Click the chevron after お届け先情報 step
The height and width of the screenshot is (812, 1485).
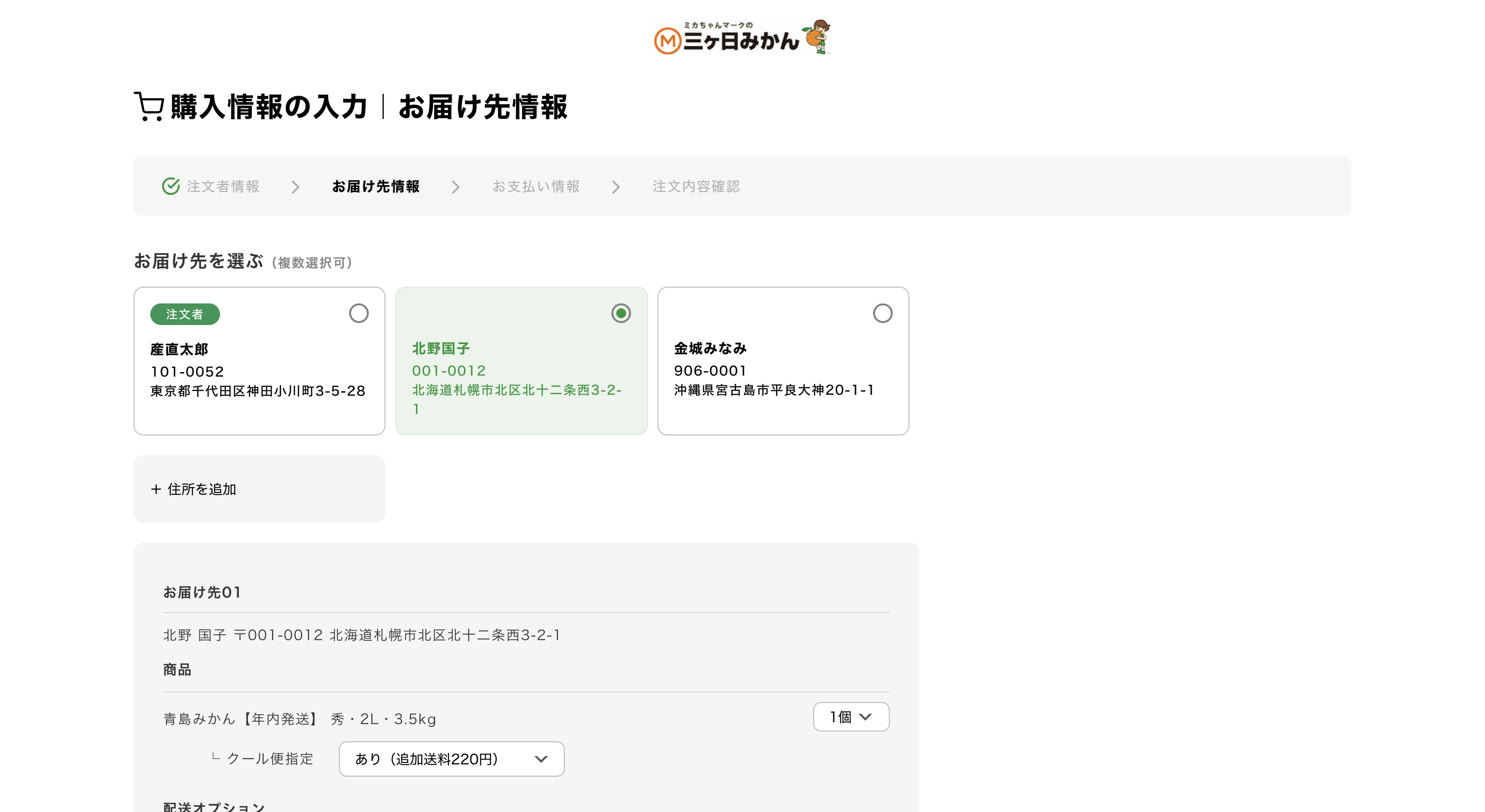[x=456, y=187]
